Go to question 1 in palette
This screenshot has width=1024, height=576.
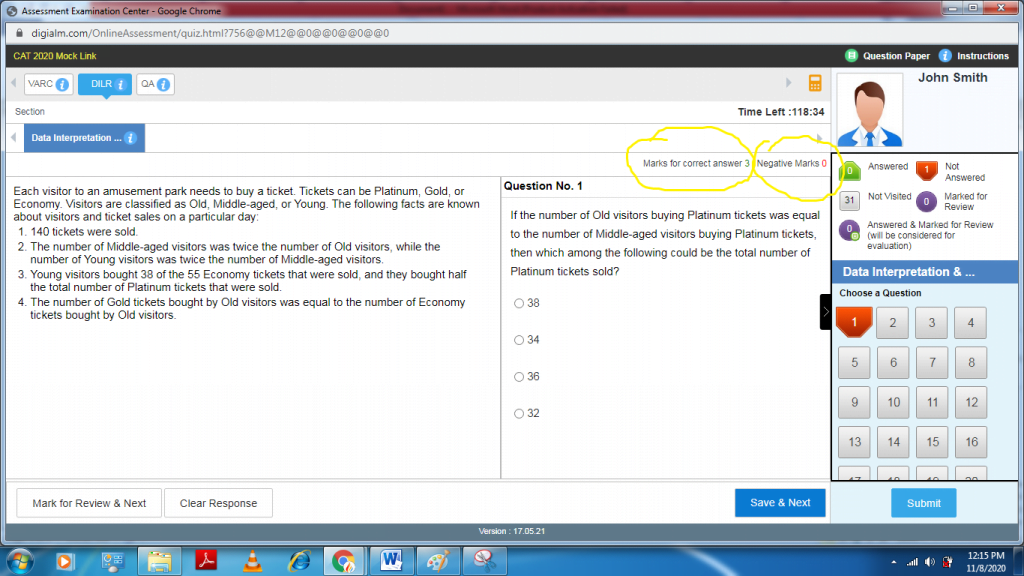854,322
